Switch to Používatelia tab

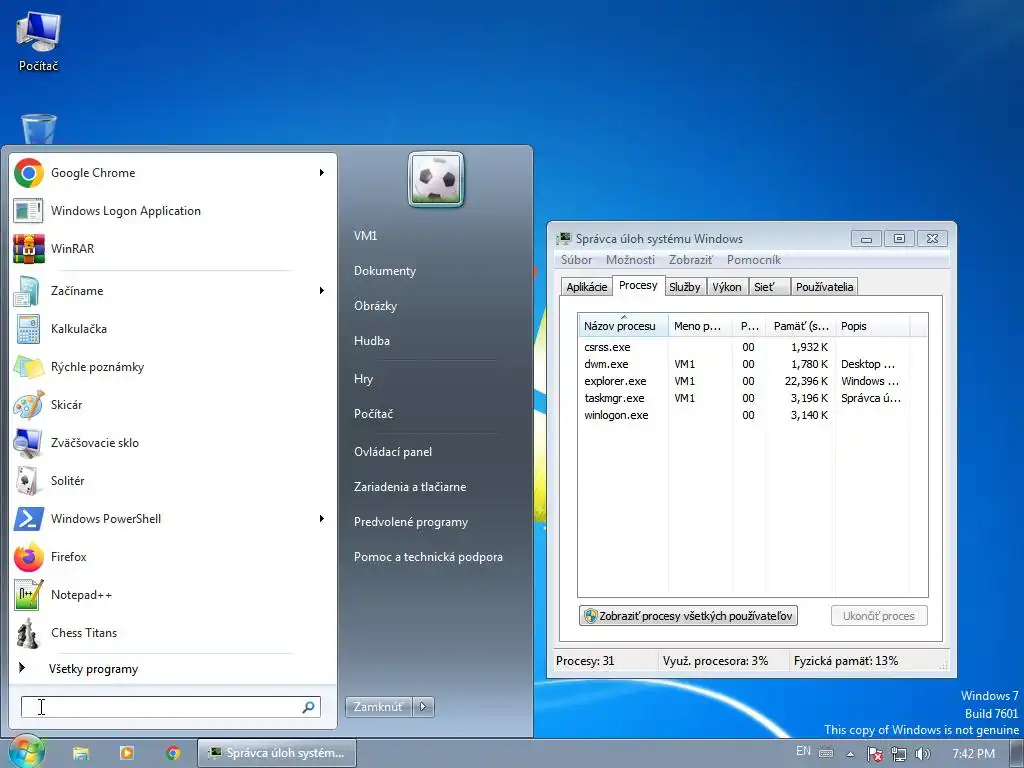pos(824,287)
